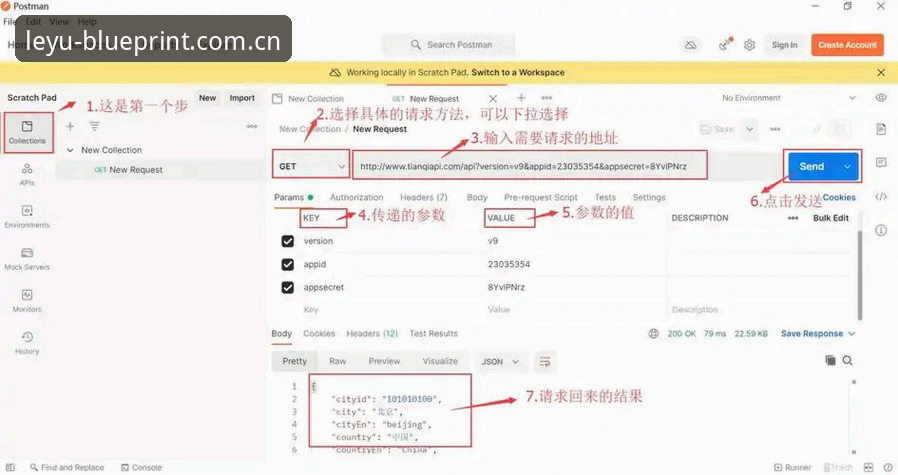Open the documentation icon in right sidebar
898x475 pixels.
(x=881, y=129)
